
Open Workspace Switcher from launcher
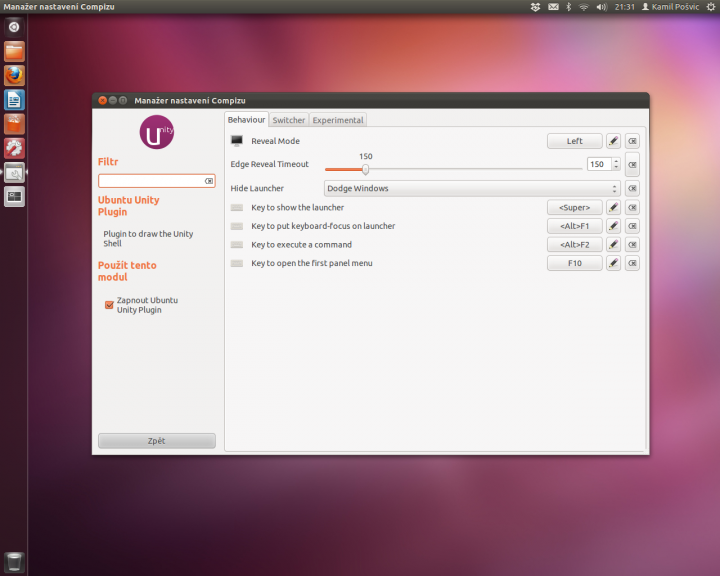[14, 197]
